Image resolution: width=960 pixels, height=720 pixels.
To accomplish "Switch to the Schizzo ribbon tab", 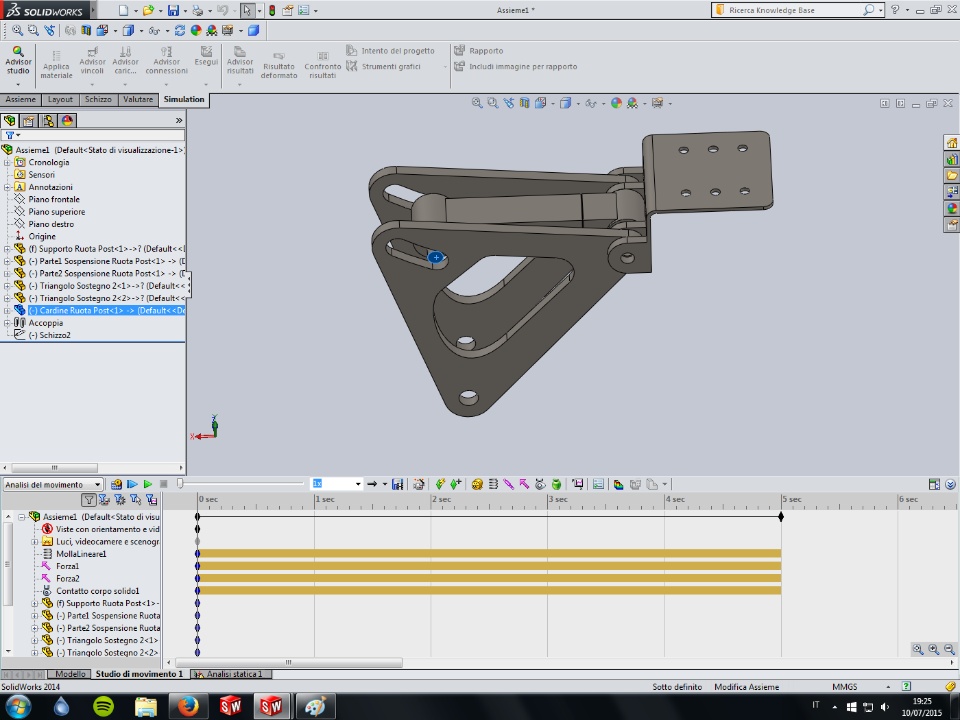I will (x=98, y=100).
